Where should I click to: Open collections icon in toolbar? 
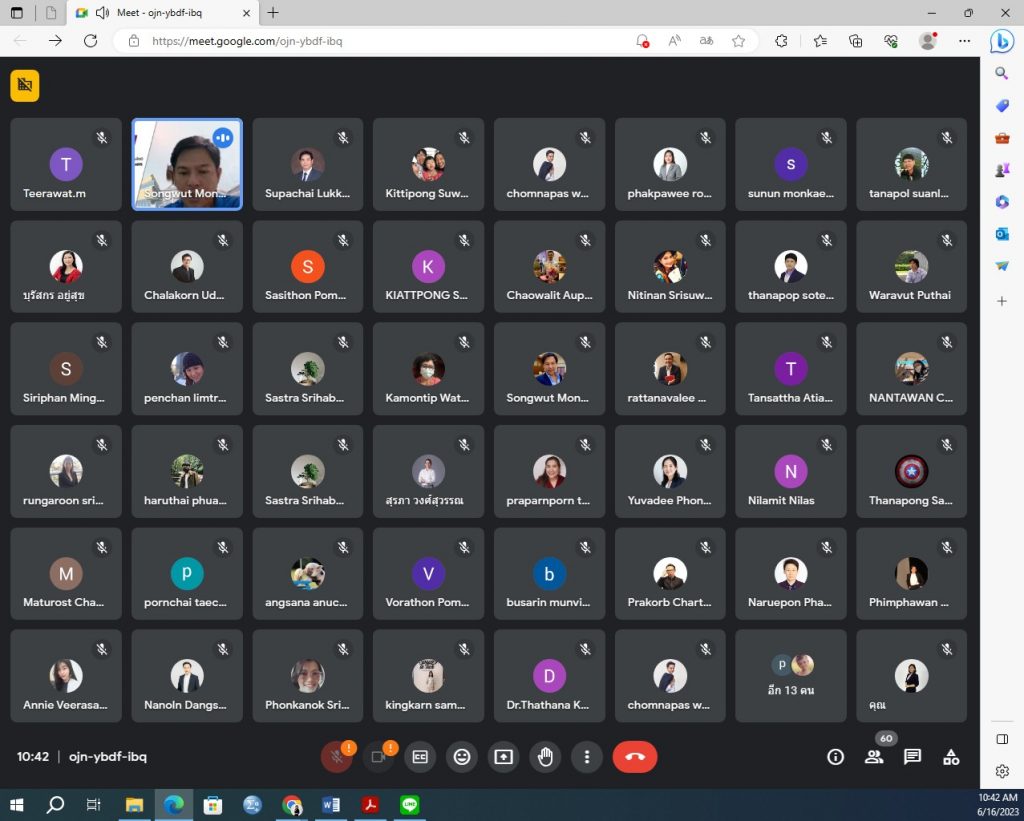click(856, 41)
